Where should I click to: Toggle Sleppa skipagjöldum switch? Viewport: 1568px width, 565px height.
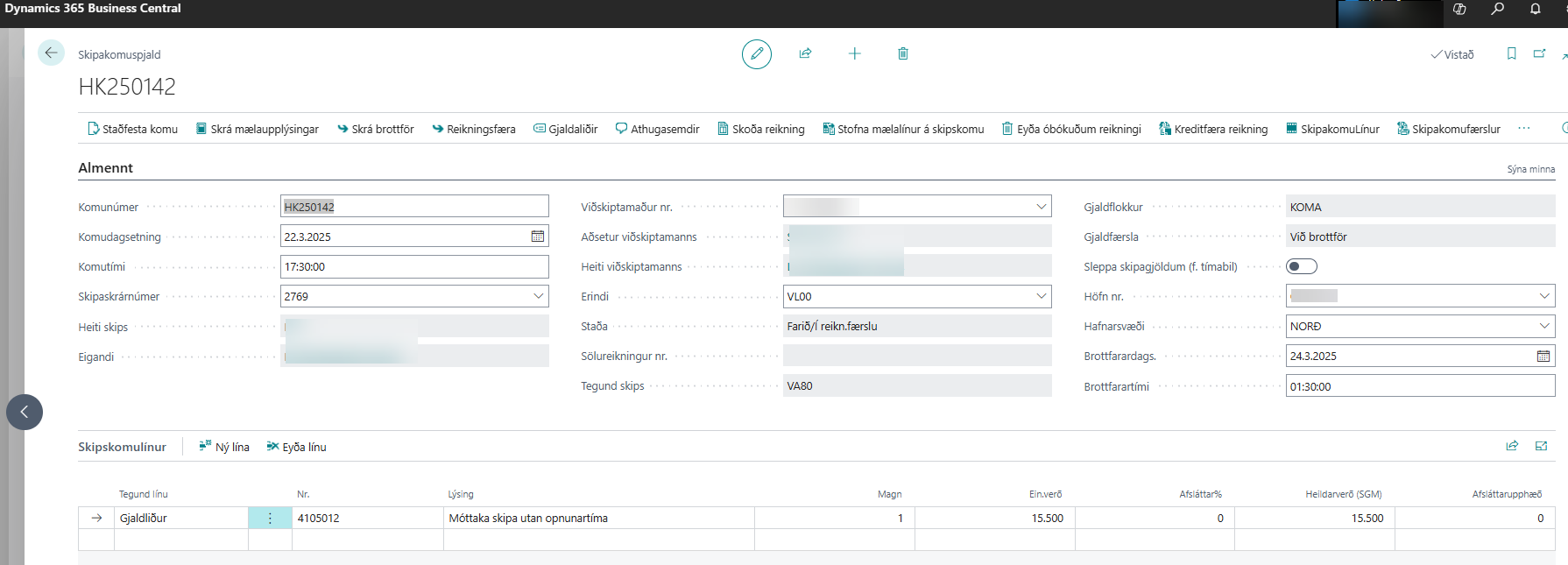point(1301,266)
